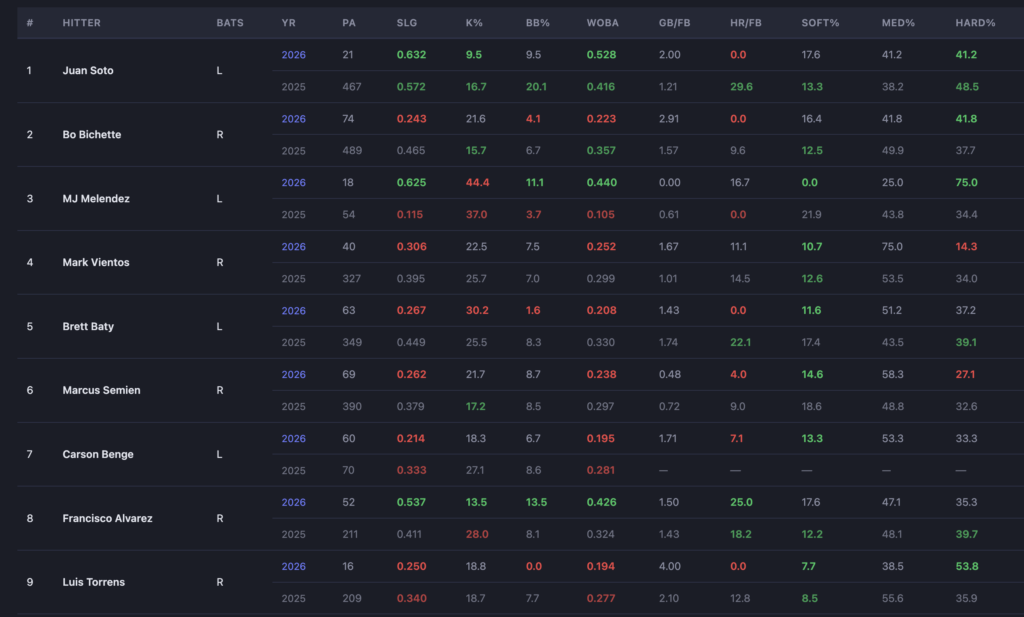
Task: Click Brett Baty's 2025 HR/FB value 22.1
Action: [741, 343]
